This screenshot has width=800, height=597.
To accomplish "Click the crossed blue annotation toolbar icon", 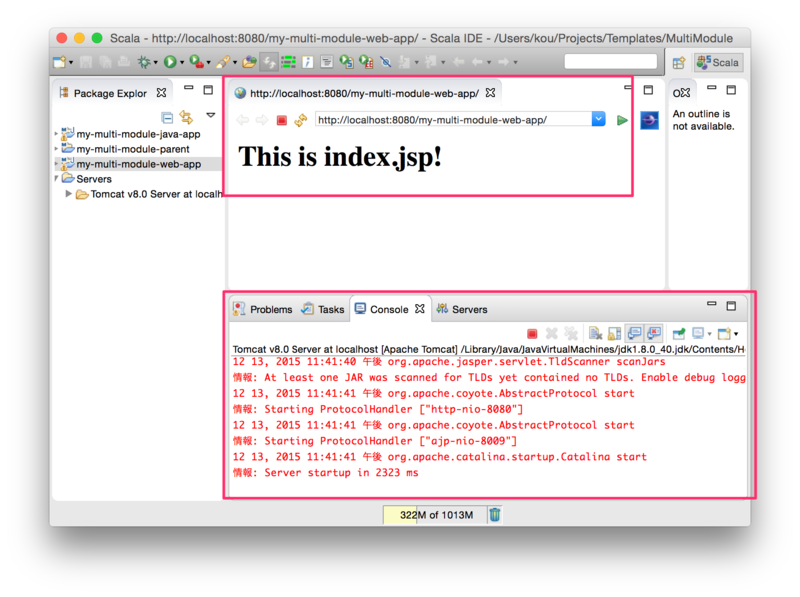I will pos(386,62).
